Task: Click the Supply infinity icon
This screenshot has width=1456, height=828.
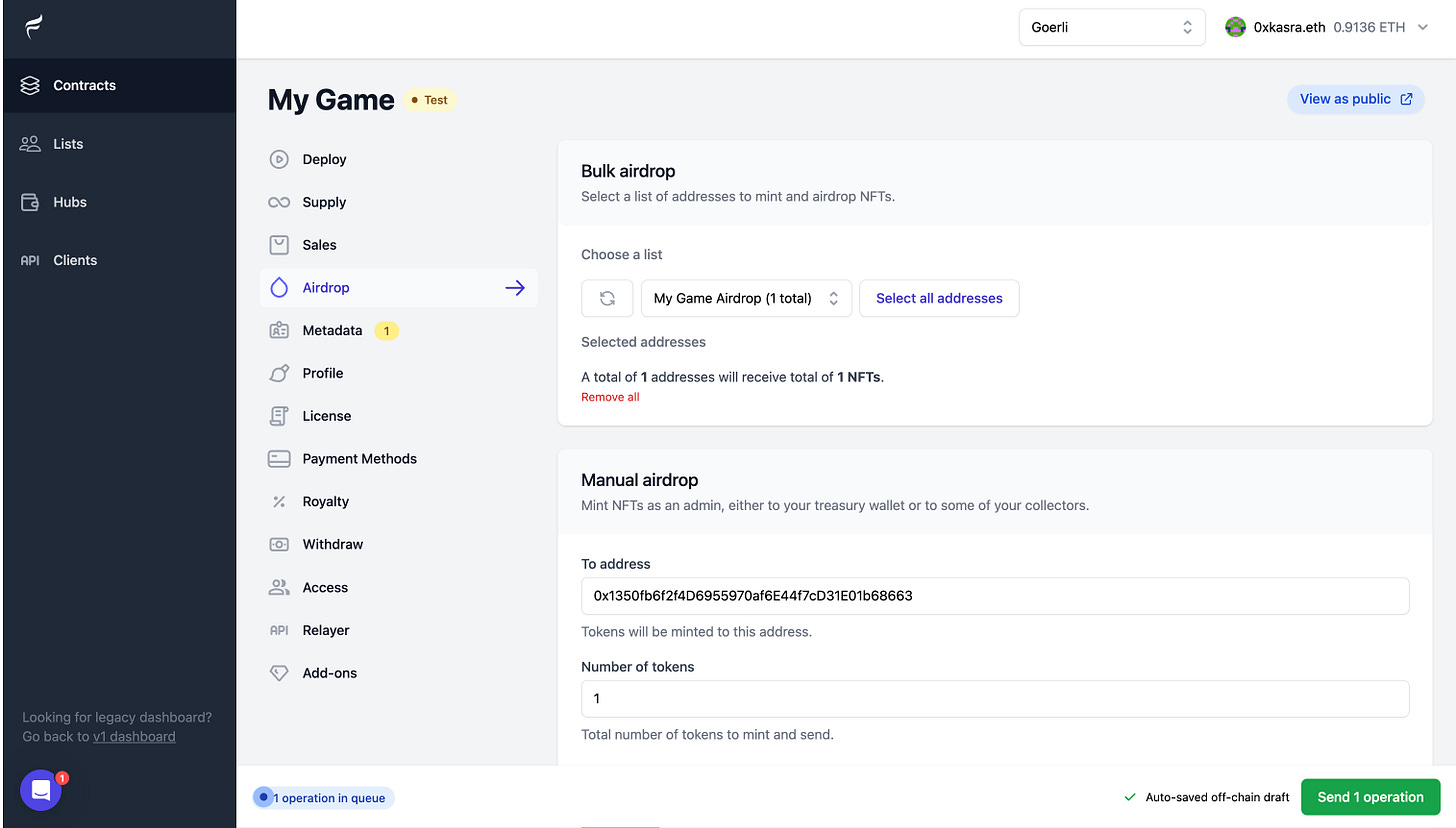Action: 279,202
